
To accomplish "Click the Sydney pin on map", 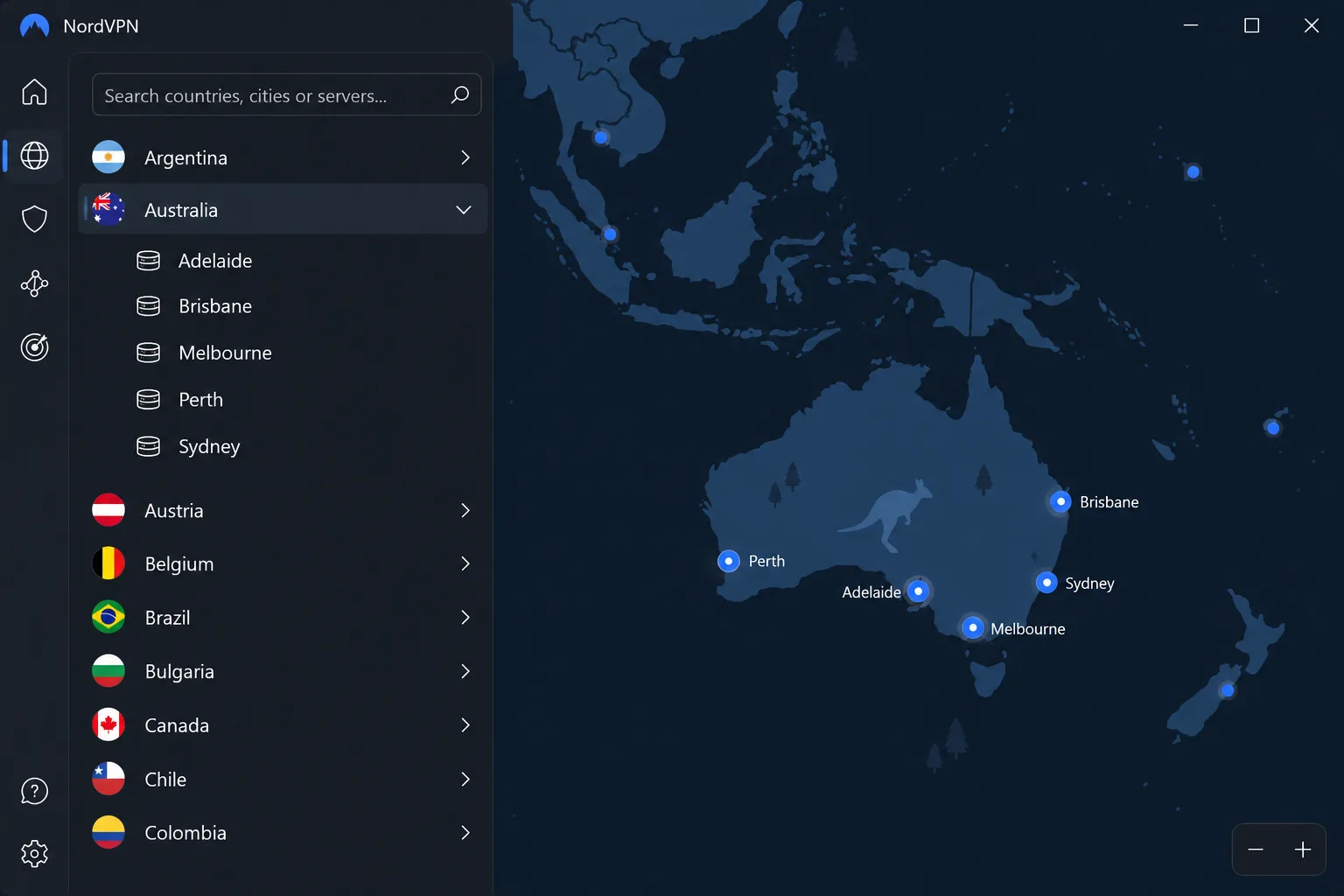I will pyautogui.click(x=1046, y=583).
